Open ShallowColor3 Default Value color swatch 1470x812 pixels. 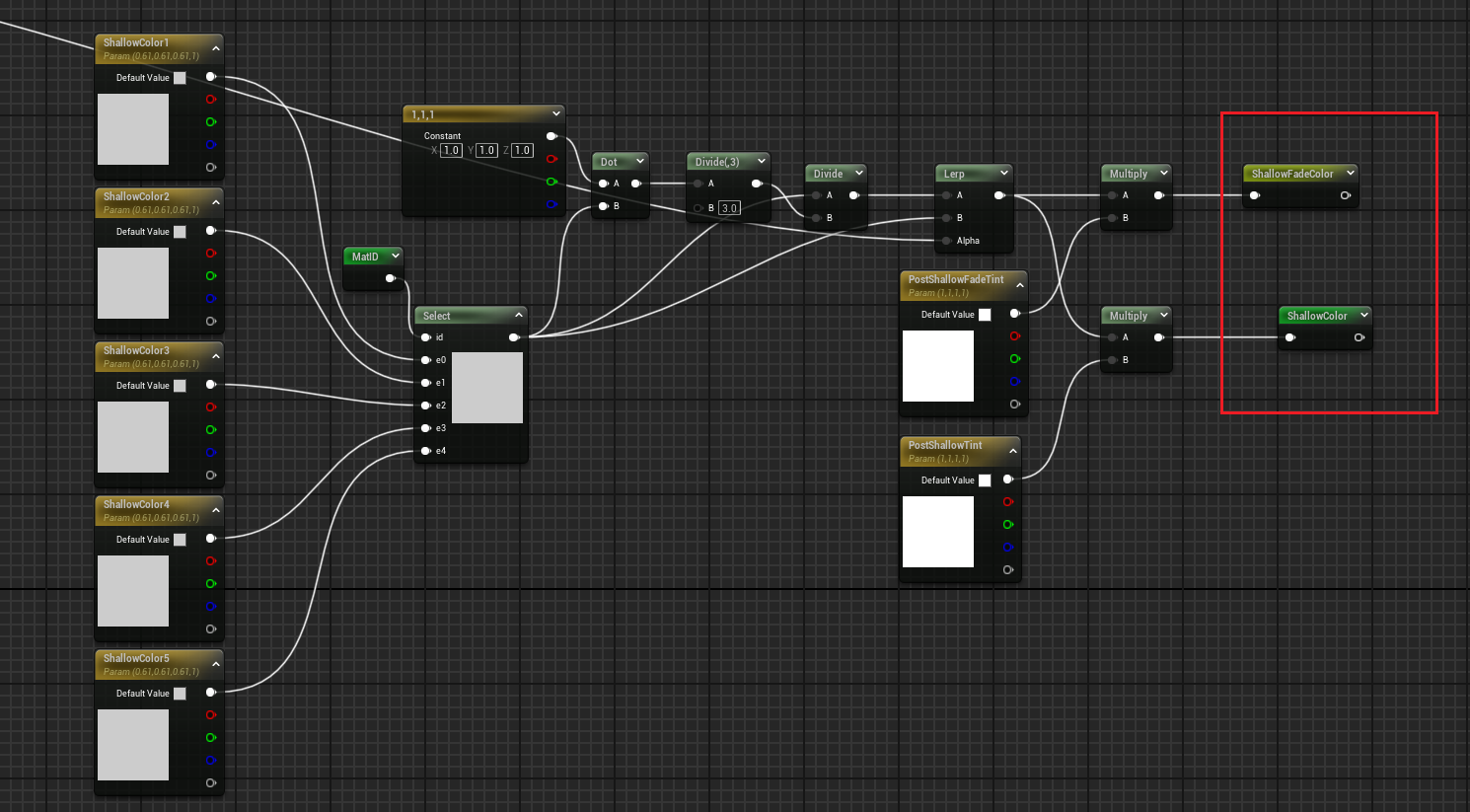180,386
